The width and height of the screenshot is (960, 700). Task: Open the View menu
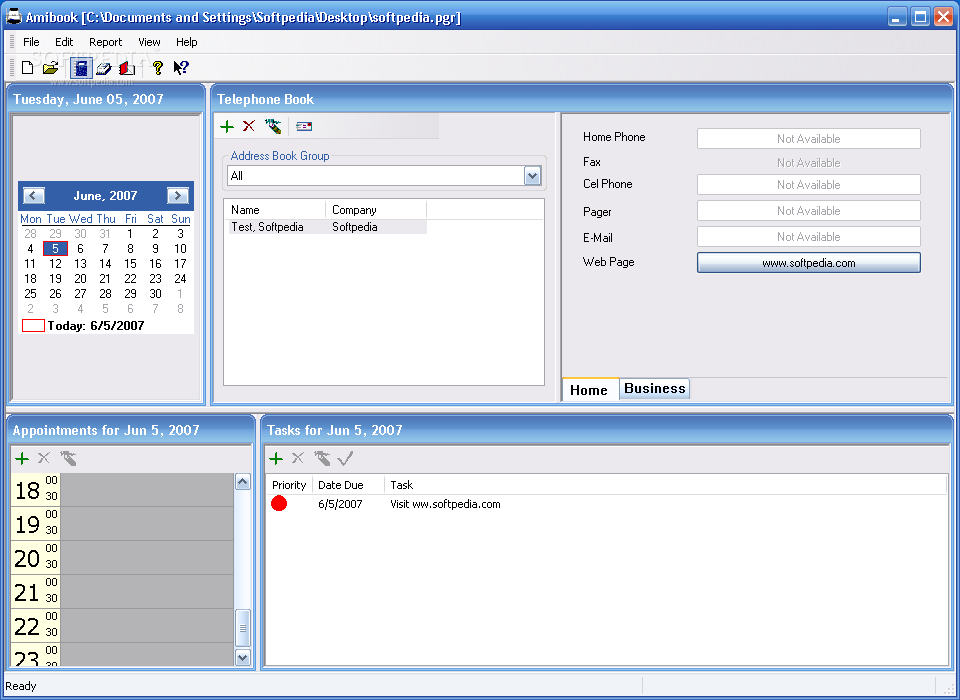[149, 42]
